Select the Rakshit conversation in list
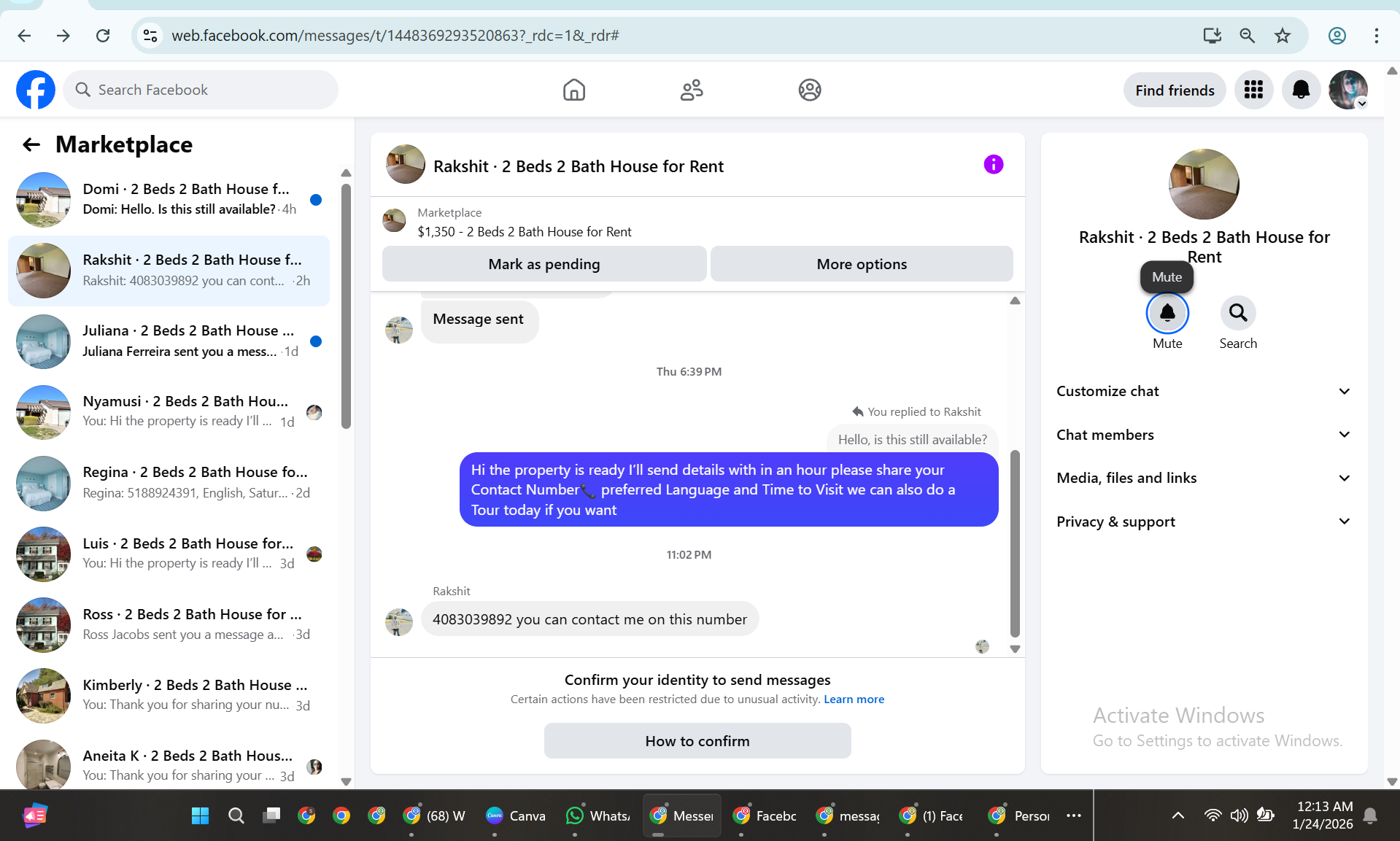Viewport: 1400px width, 841px height. pos(169,271)
